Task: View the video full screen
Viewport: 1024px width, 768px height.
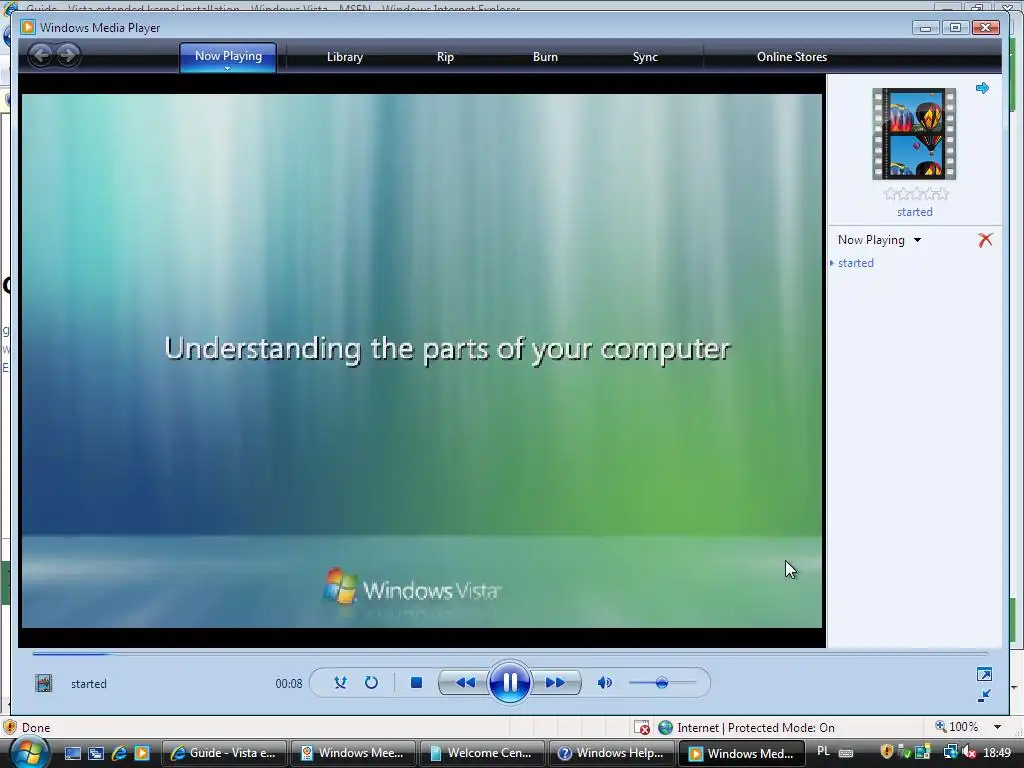Action: 984,674
